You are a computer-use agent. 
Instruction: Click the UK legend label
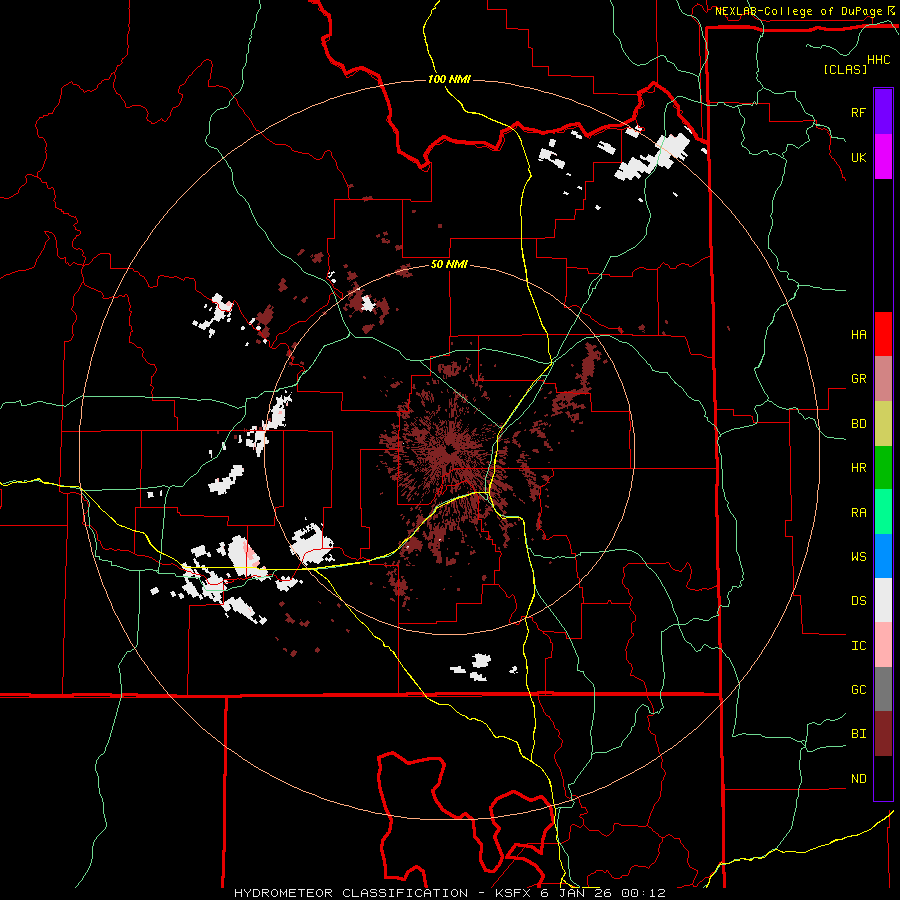pyautogui.click(x=858, y=157)
